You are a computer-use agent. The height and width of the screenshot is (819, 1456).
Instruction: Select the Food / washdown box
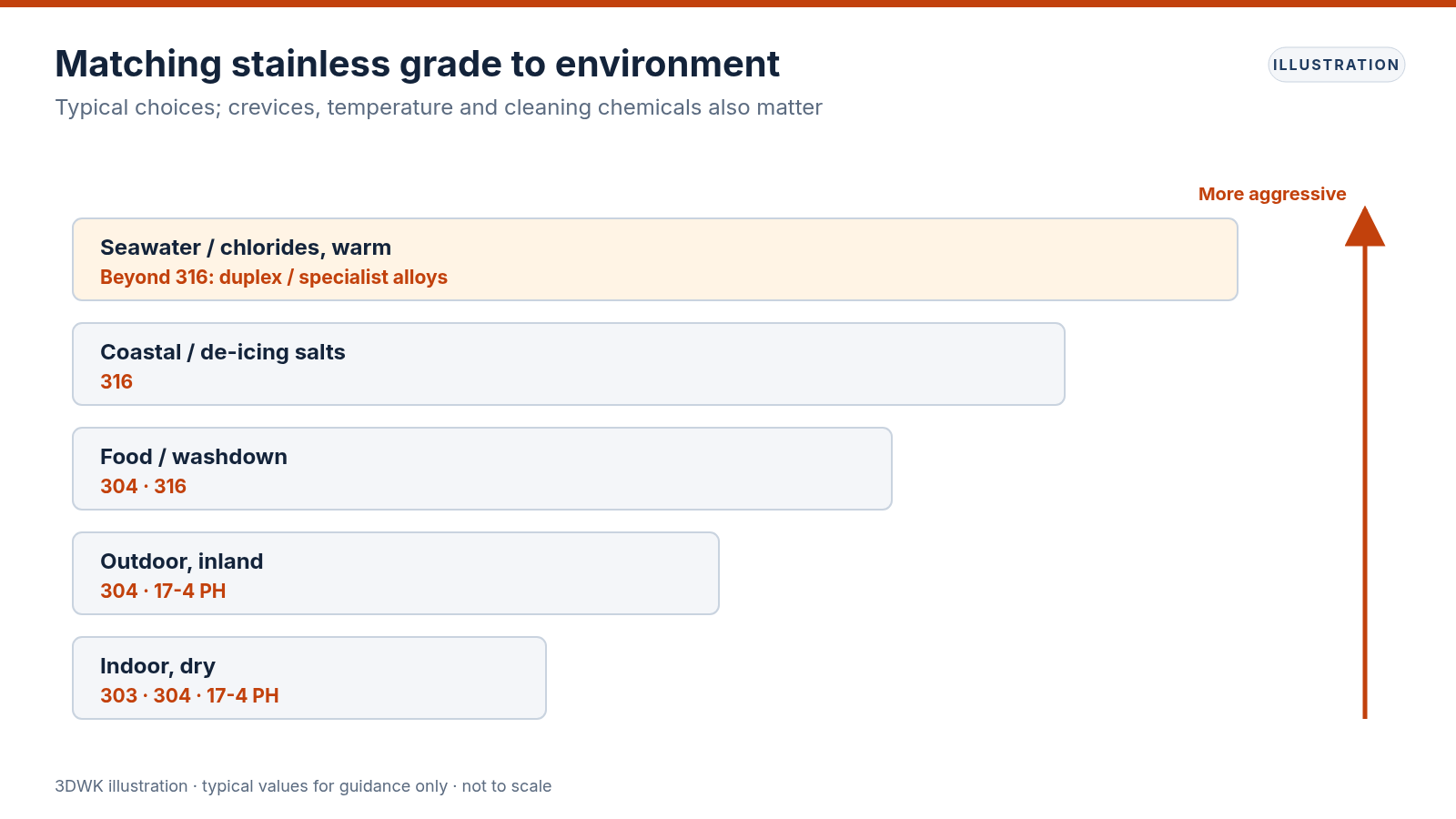tap(482, 469)
